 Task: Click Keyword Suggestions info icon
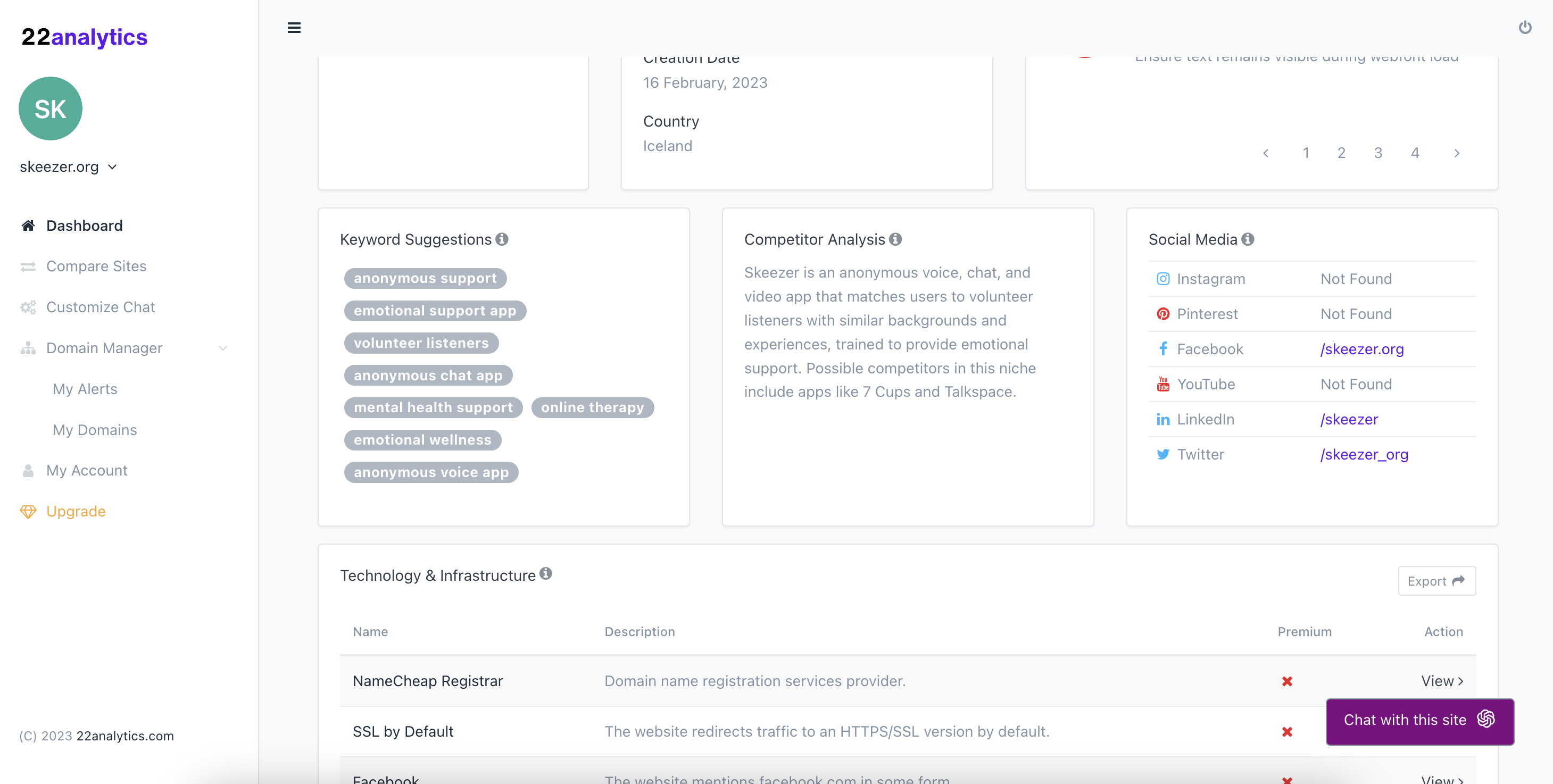coord(502,239)
